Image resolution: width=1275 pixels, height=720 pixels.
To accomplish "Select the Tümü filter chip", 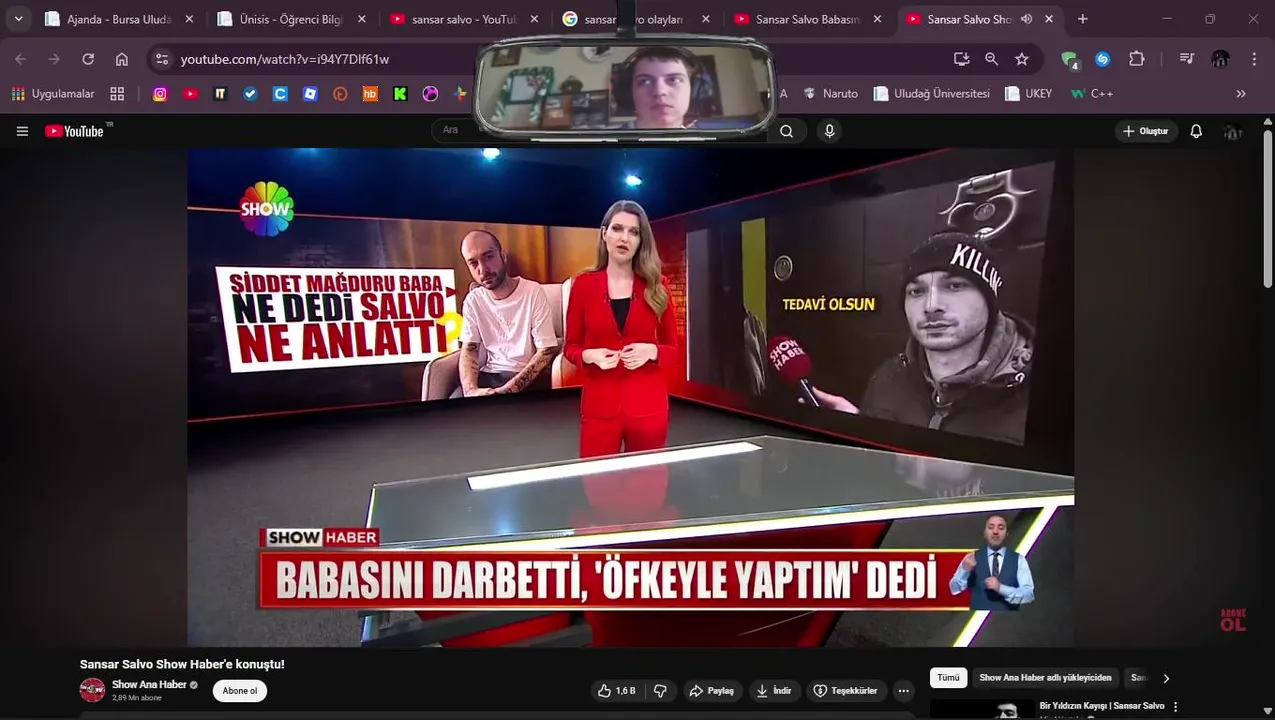I will coord(948,678).
